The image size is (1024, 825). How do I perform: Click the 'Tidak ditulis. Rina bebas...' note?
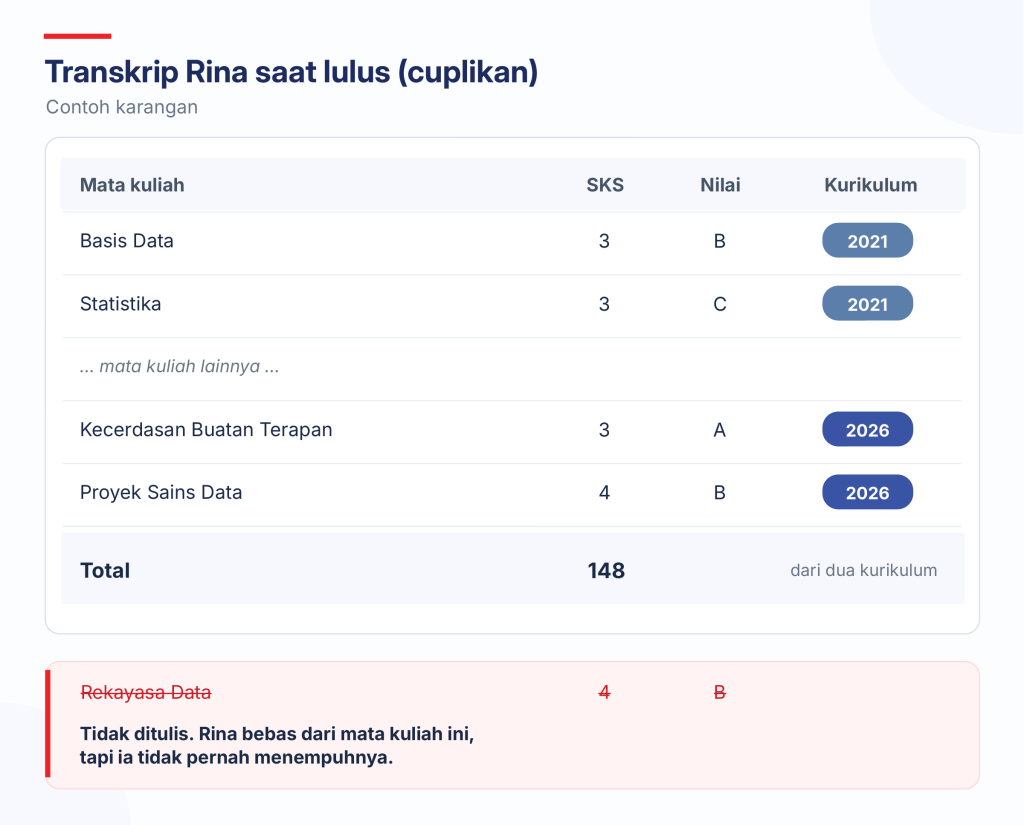coord(277,745)
